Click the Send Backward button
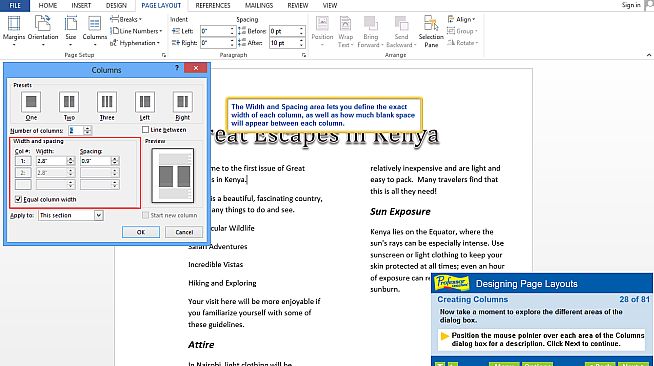 pyautogui.click(x=401, y=31)
